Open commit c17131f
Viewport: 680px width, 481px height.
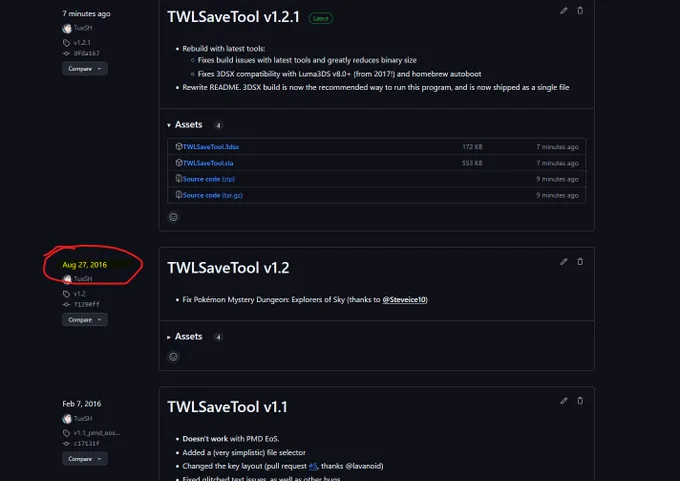pyautogui.click(x=86, y=444)
